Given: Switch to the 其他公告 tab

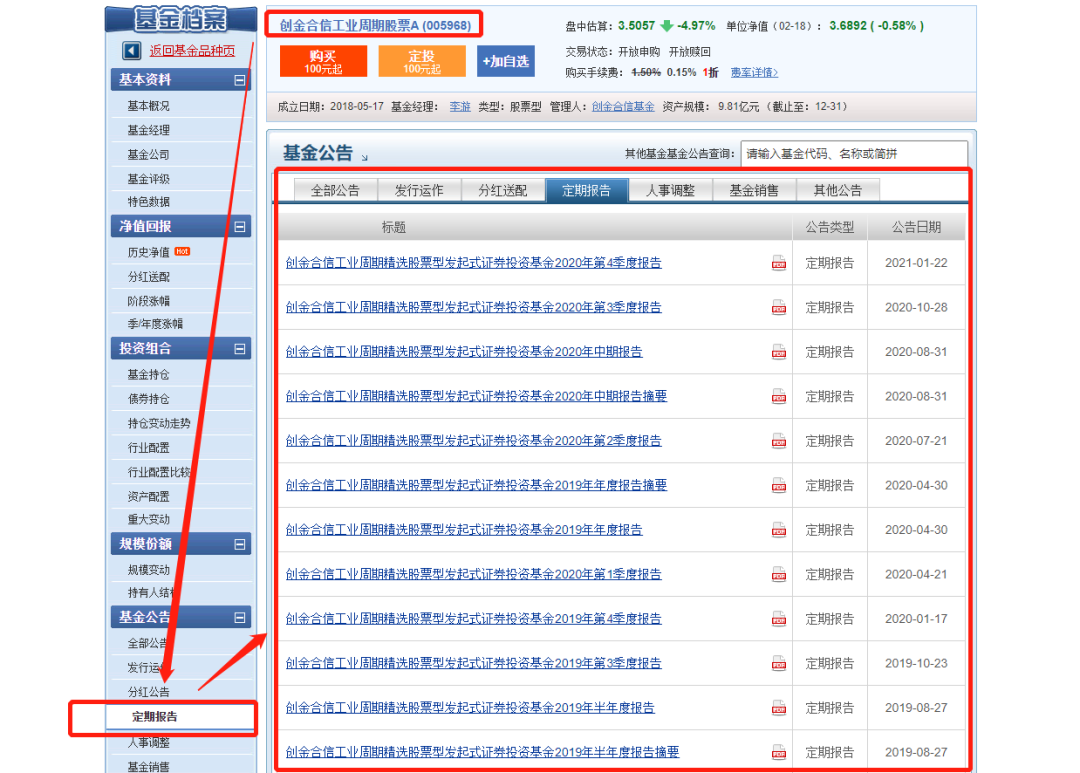Looking at the screenshot, I should 838,190.
